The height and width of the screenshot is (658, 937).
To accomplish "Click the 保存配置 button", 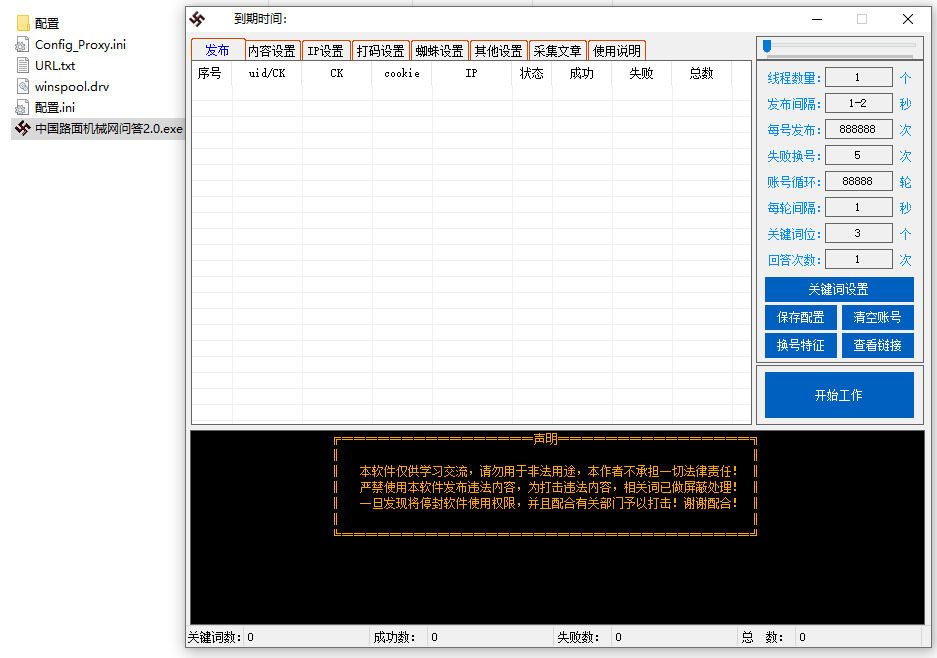I will [800, 317].
